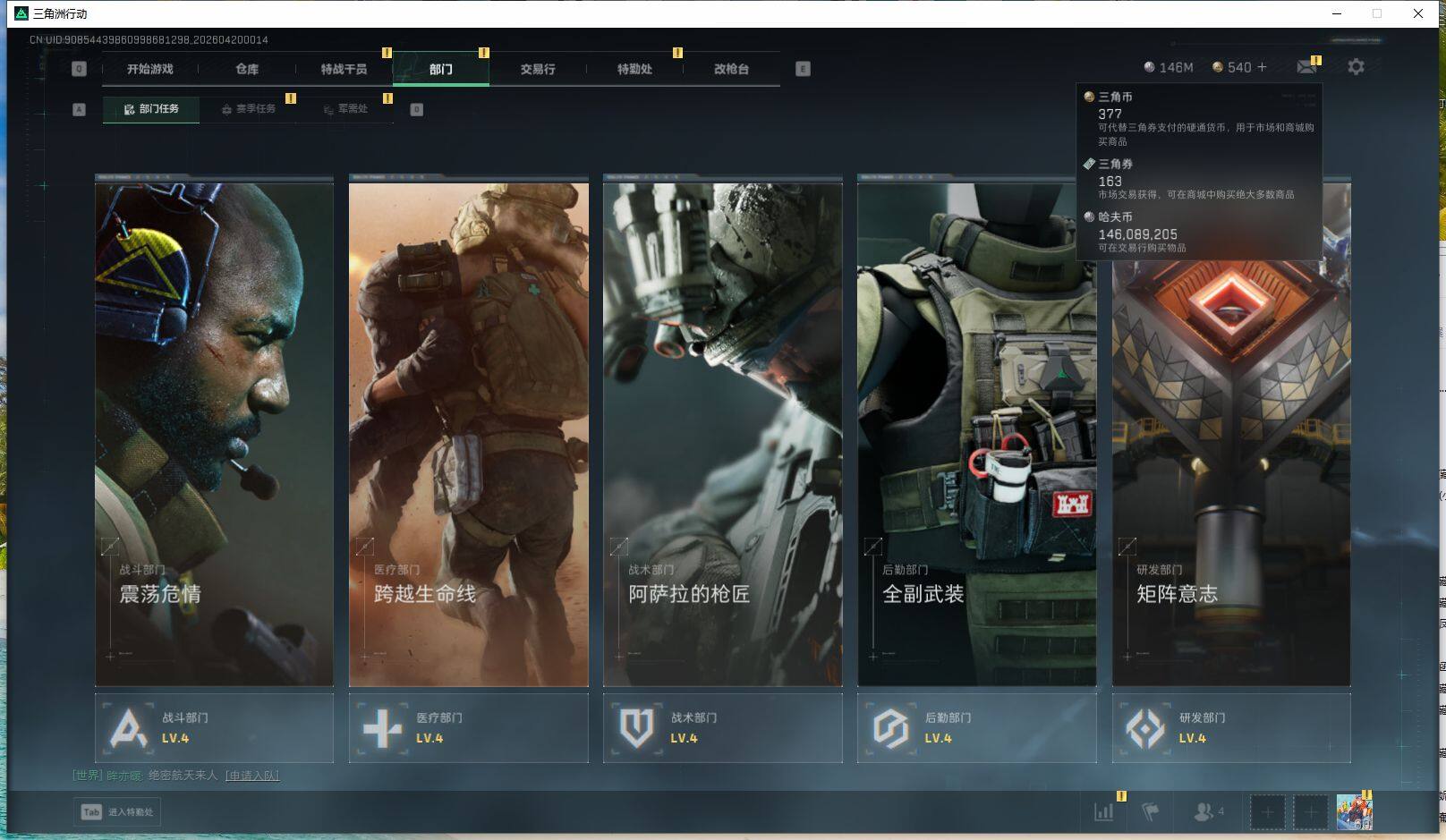Open the settings gear icon
1446x840 pixels.
pos(1356,67)
